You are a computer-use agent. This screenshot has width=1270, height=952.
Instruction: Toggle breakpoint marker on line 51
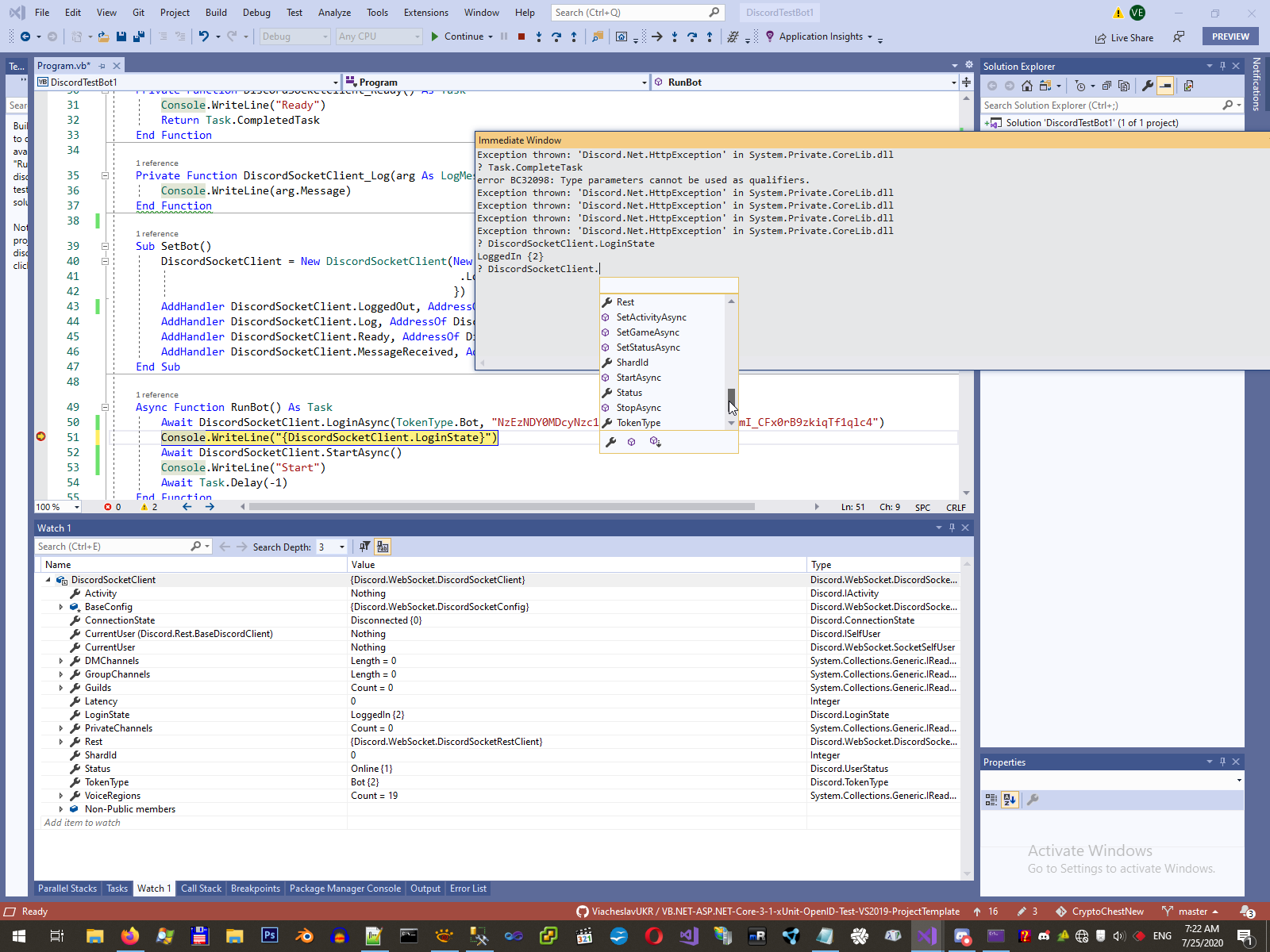(x=41, y=436)
